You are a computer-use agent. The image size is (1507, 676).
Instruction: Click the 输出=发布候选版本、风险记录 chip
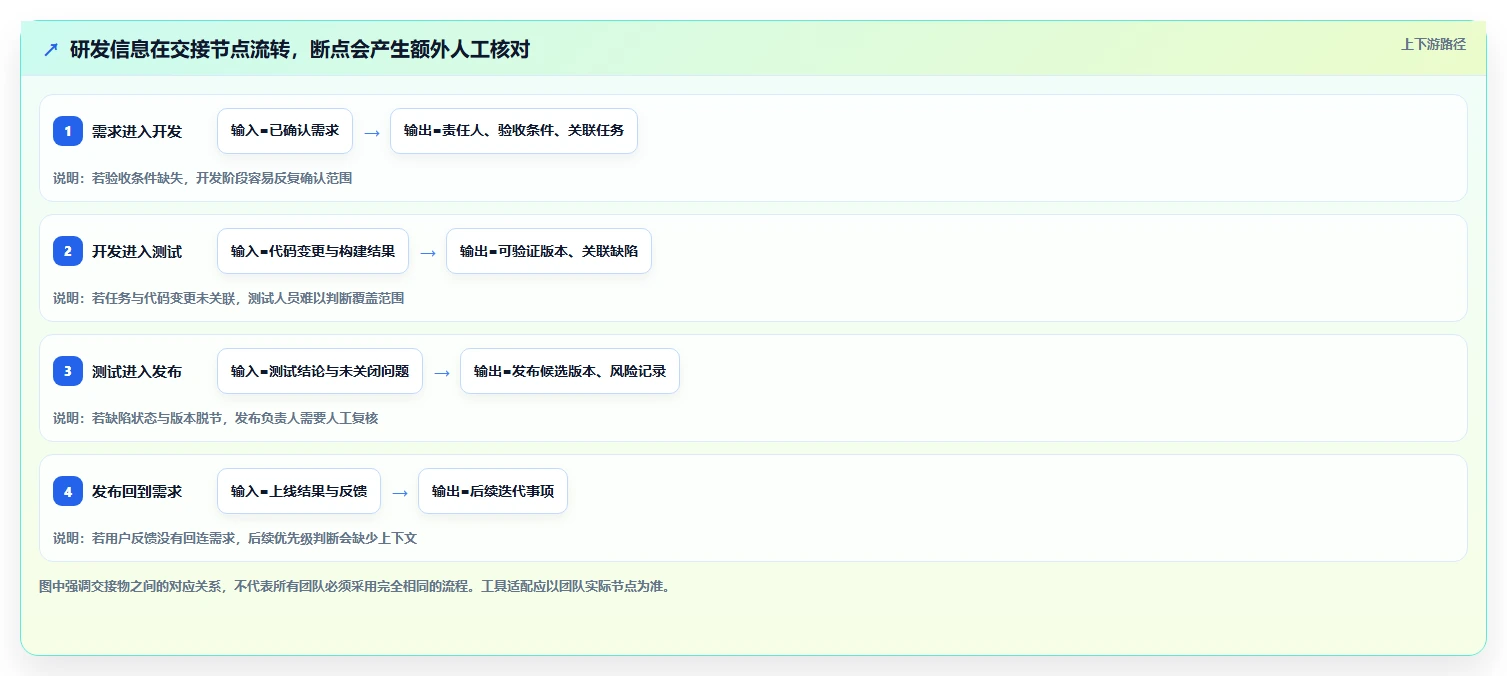click(x=570, y=371)
